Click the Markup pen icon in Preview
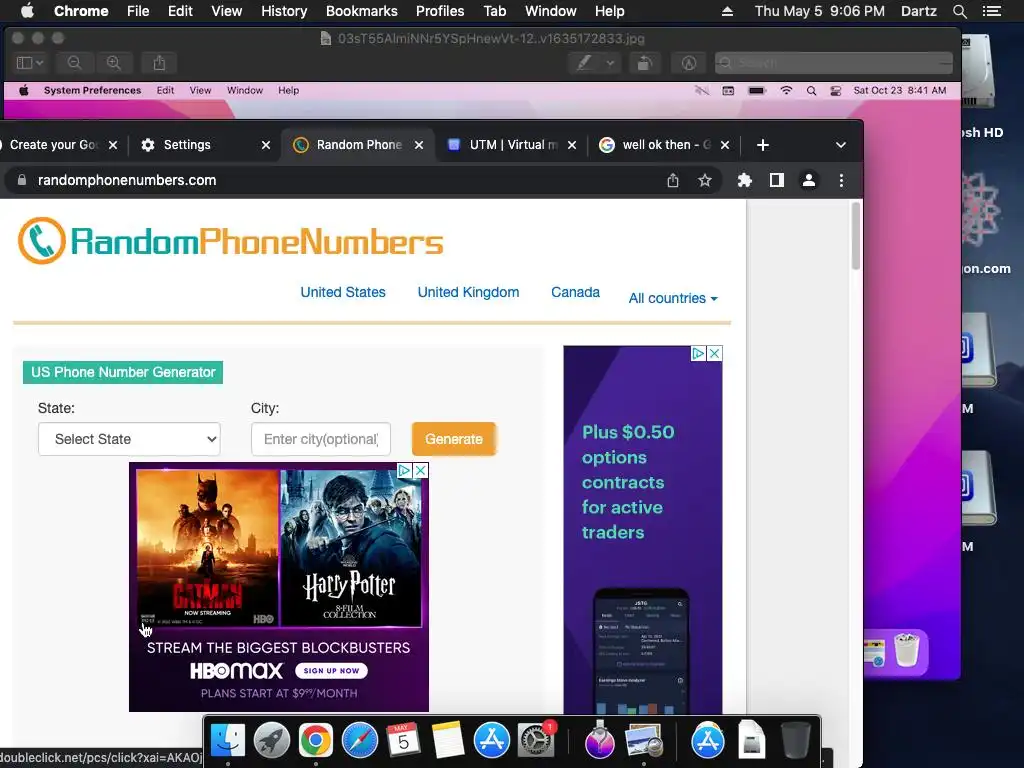This screenshot has height=768, width=1024. [x=584, y=63]
